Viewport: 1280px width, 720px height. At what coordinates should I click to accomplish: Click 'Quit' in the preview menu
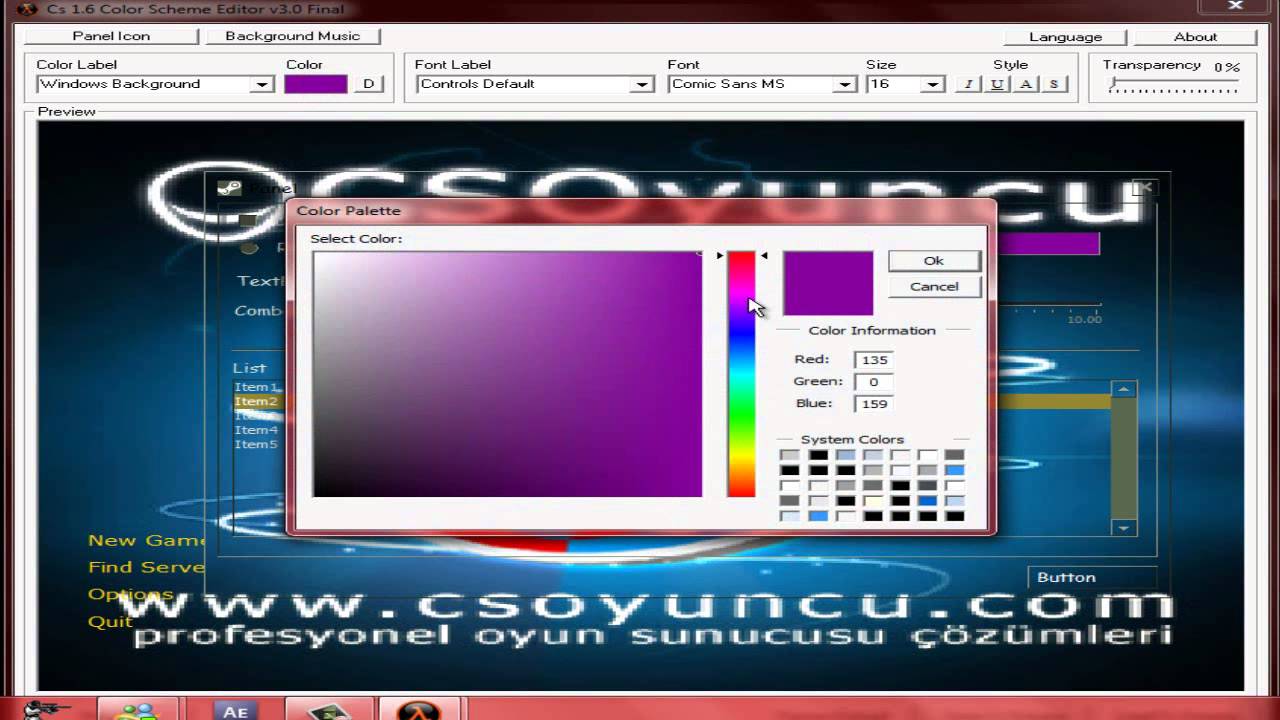tap(110, 621)
